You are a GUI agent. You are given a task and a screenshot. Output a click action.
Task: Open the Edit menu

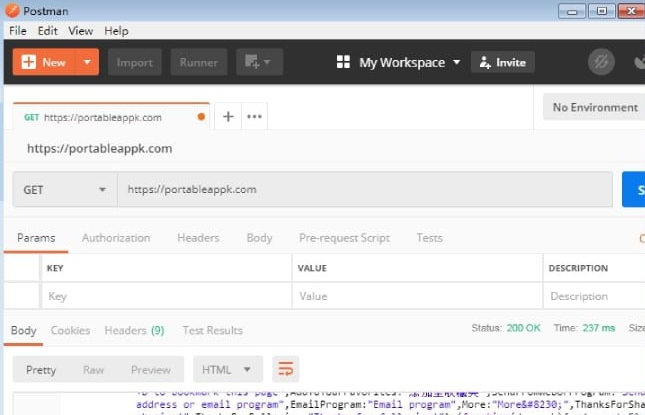(47, 31)
